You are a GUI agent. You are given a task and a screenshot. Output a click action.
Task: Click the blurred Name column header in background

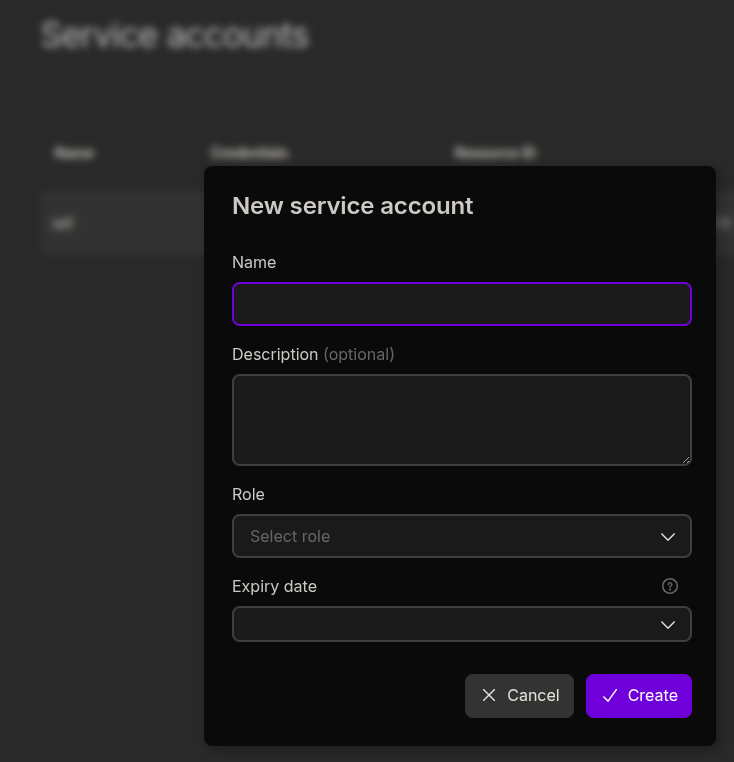click(74, 153)
